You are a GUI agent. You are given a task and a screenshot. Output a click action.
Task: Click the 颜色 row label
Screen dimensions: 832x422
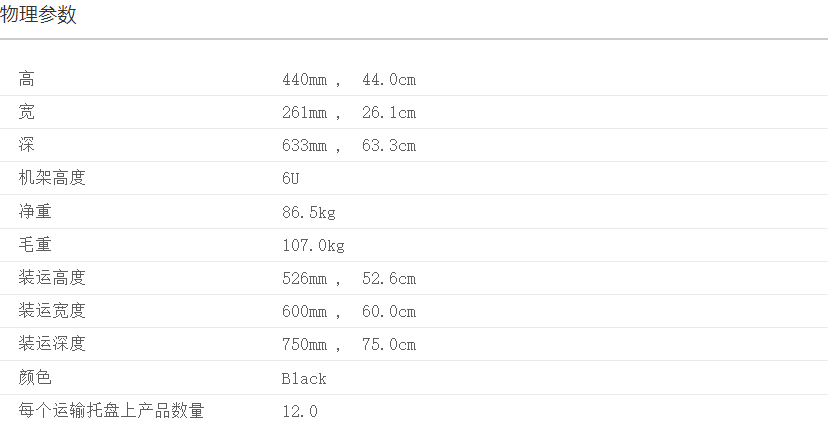(x=35, y=378)
